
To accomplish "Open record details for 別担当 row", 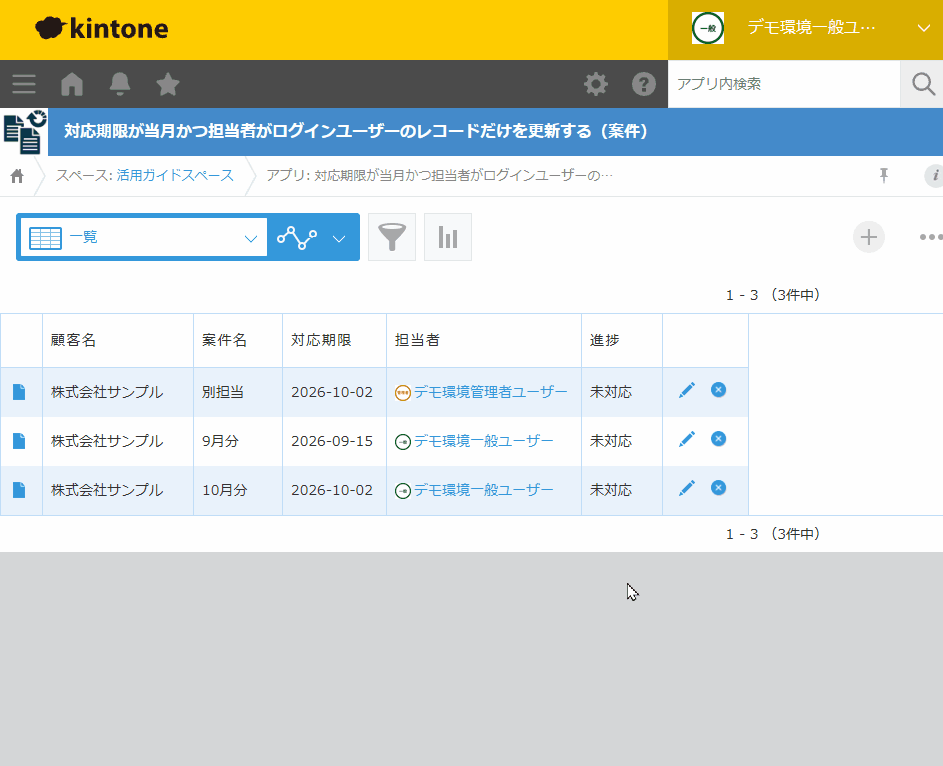I will (19, 392).
